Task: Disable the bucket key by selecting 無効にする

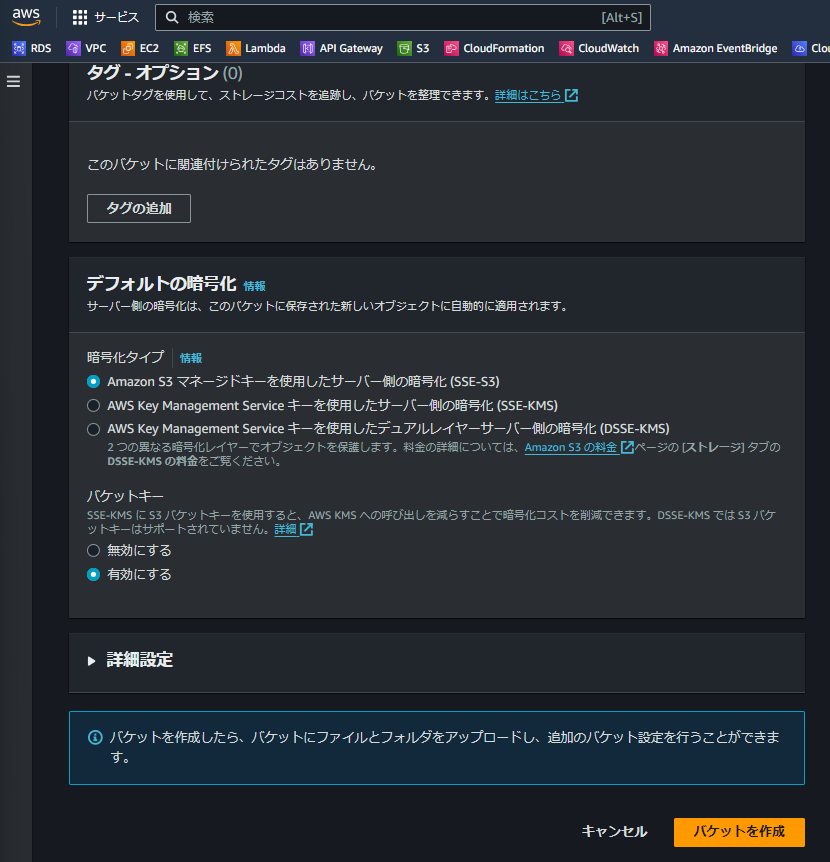Action: pos(93,550)
